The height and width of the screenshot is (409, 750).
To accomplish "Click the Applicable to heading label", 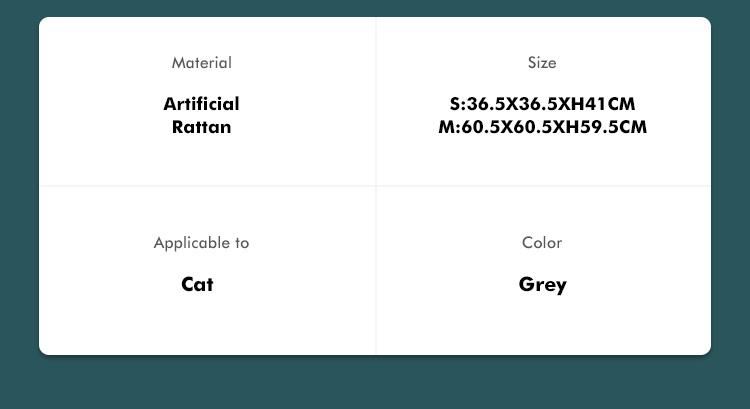I will 201,243.
